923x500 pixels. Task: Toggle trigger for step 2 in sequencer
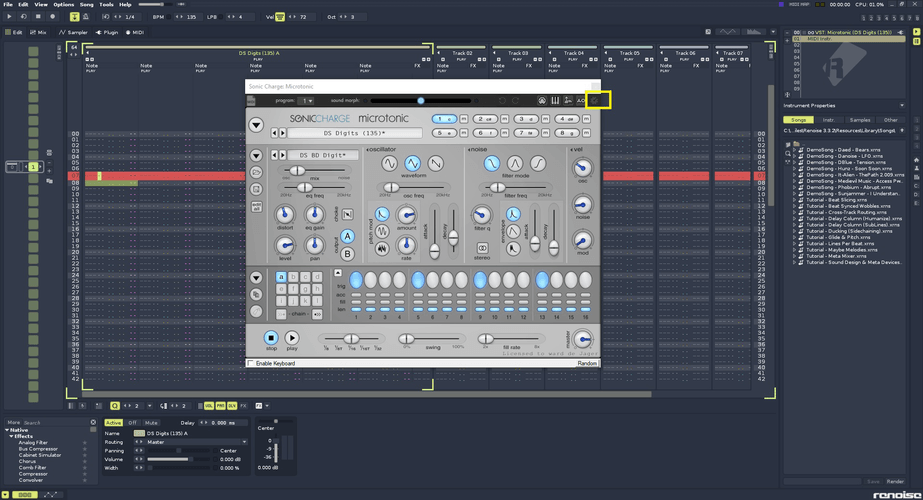click(370, 280)
